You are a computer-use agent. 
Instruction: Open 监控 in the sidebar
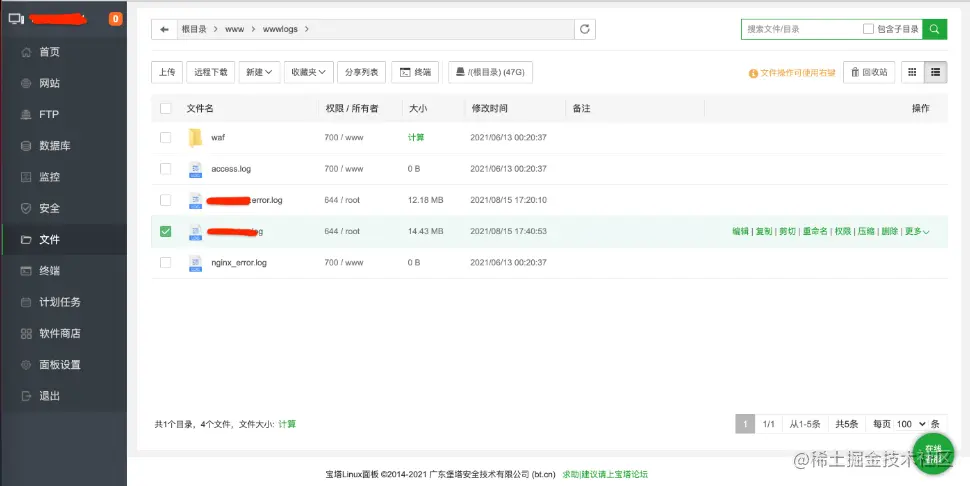tap(49, 177)
